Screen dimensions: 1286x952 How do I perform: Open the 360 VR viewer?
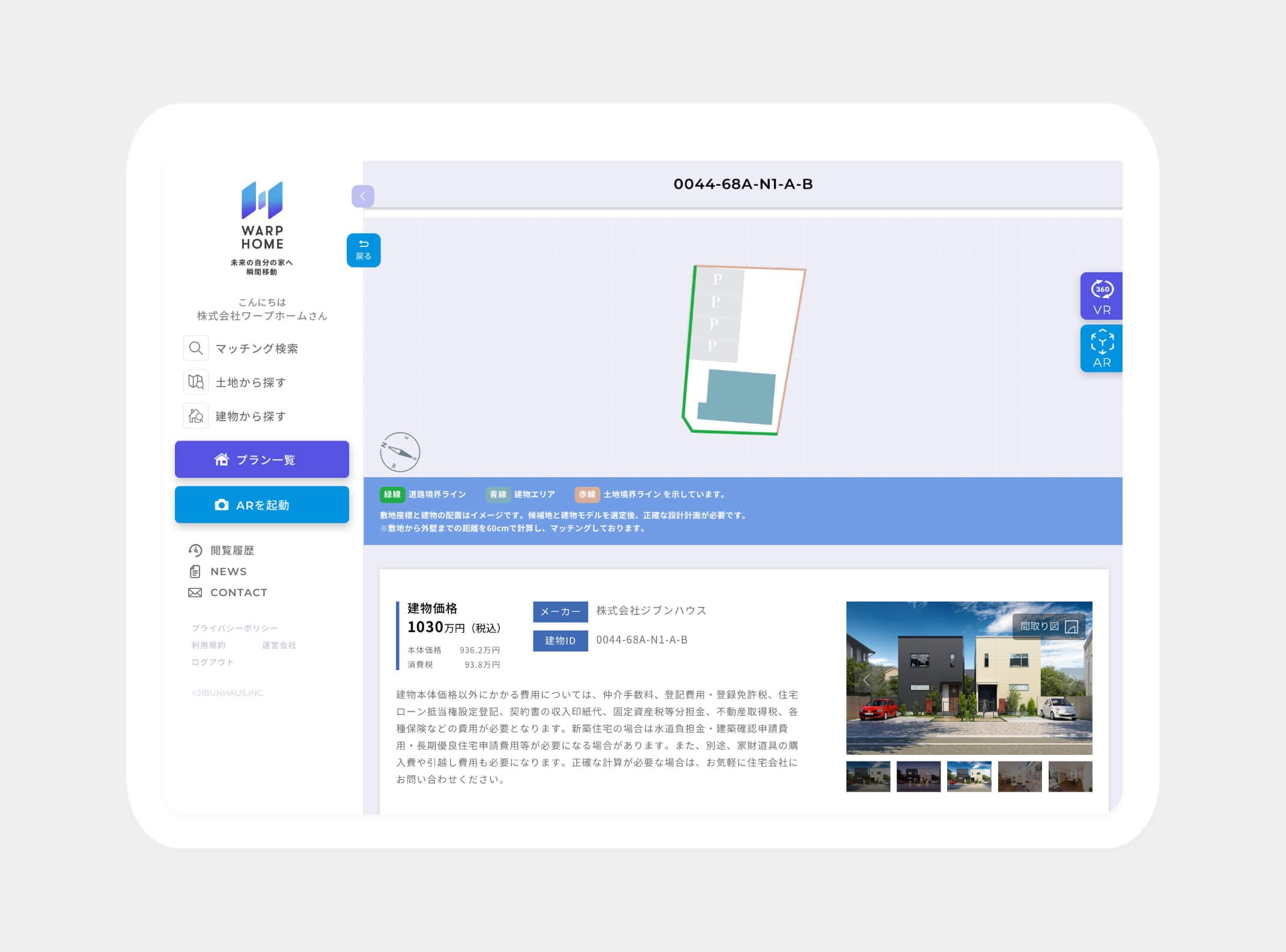pos(1102,296)
